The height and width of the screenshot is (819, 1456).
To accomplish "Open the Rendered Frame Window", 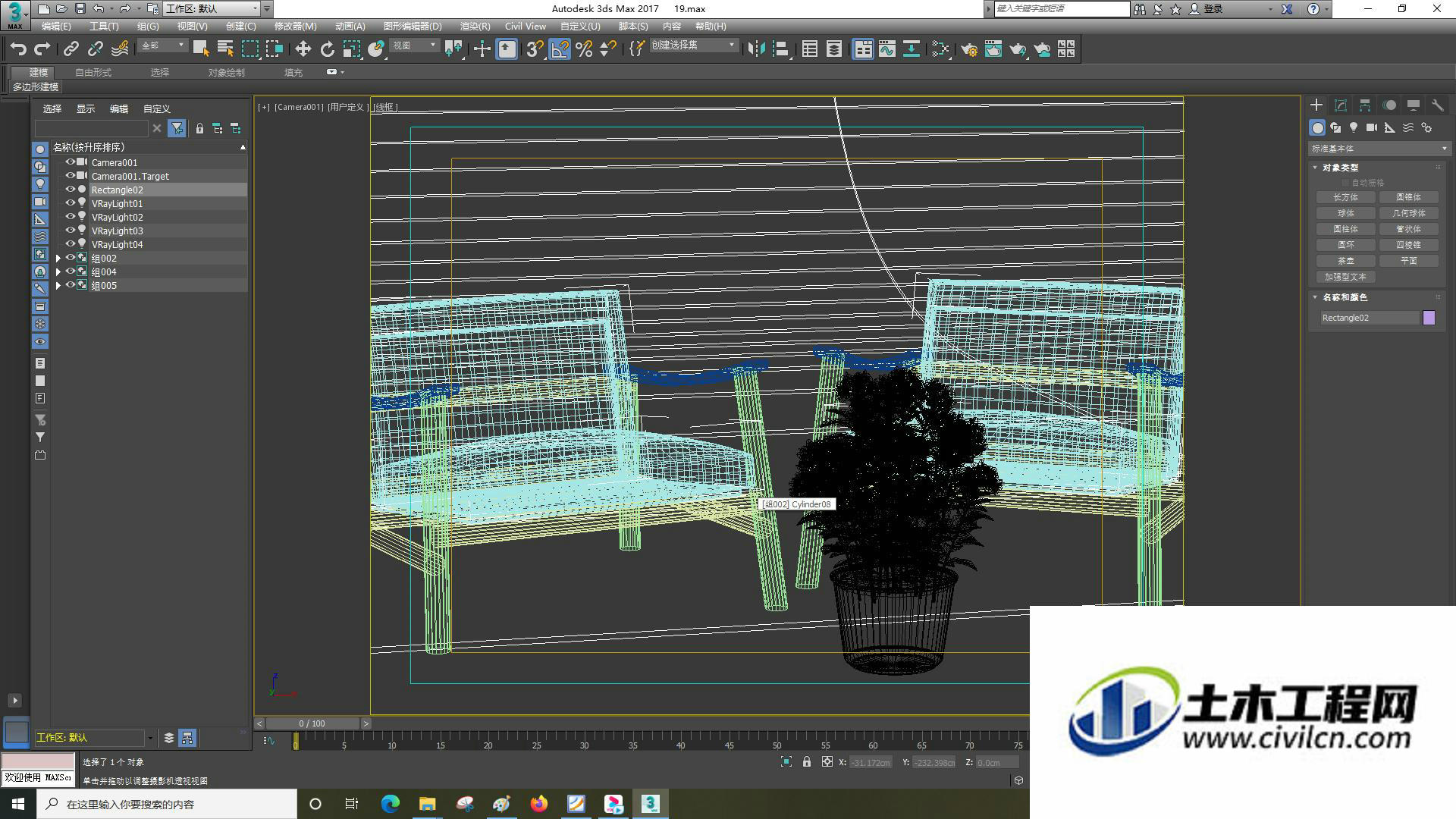I will click(993, 49).
